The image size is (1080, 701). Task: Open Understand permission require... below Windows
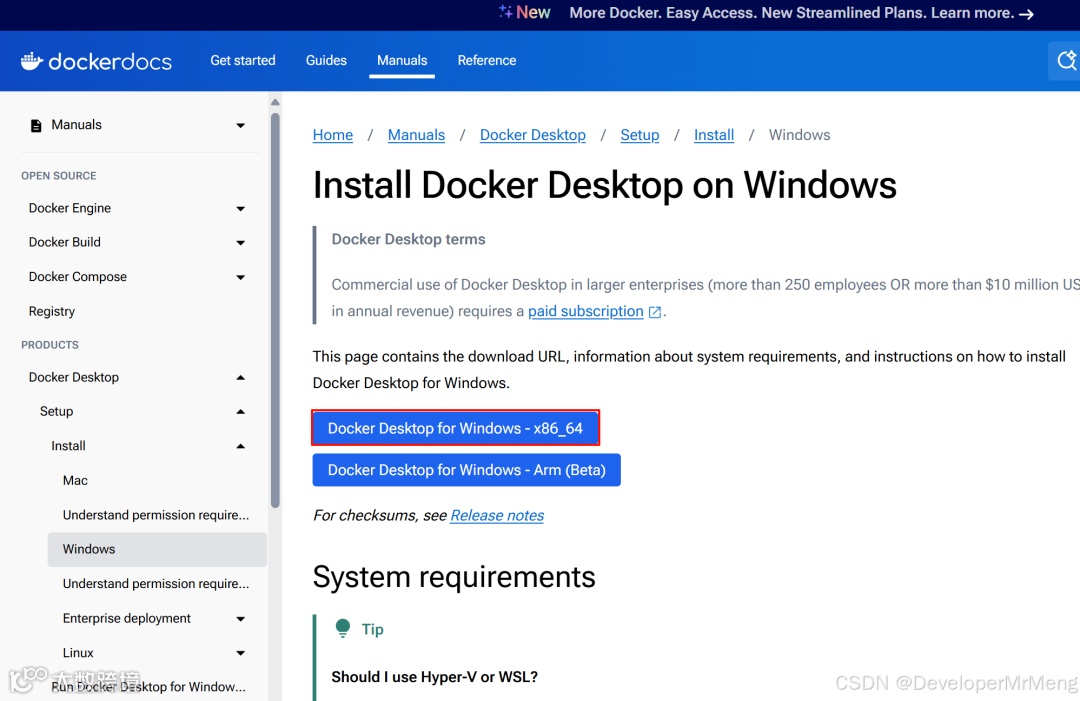click(x=156, y=584)
